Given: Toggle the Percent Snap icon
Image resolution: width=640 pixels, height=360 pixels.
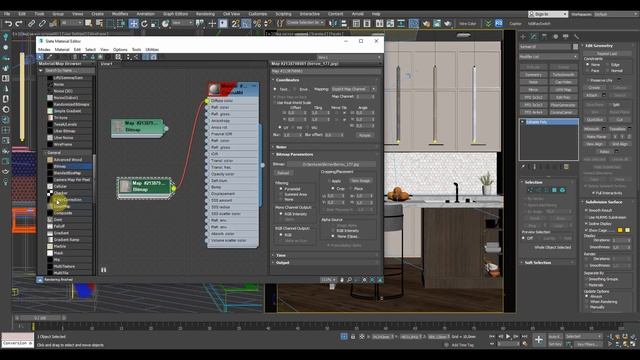Looking at the screenshot, I should 257,24.
